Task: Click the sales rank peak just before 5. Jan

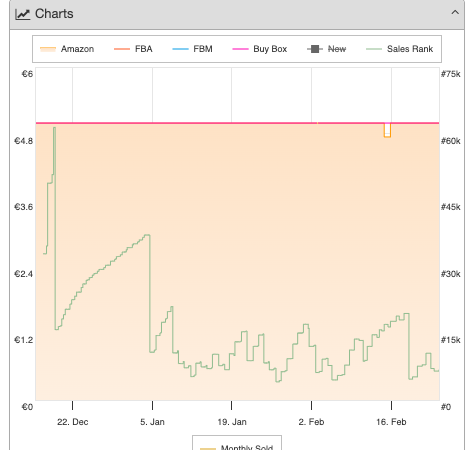Action: click(x=147, y=235)
